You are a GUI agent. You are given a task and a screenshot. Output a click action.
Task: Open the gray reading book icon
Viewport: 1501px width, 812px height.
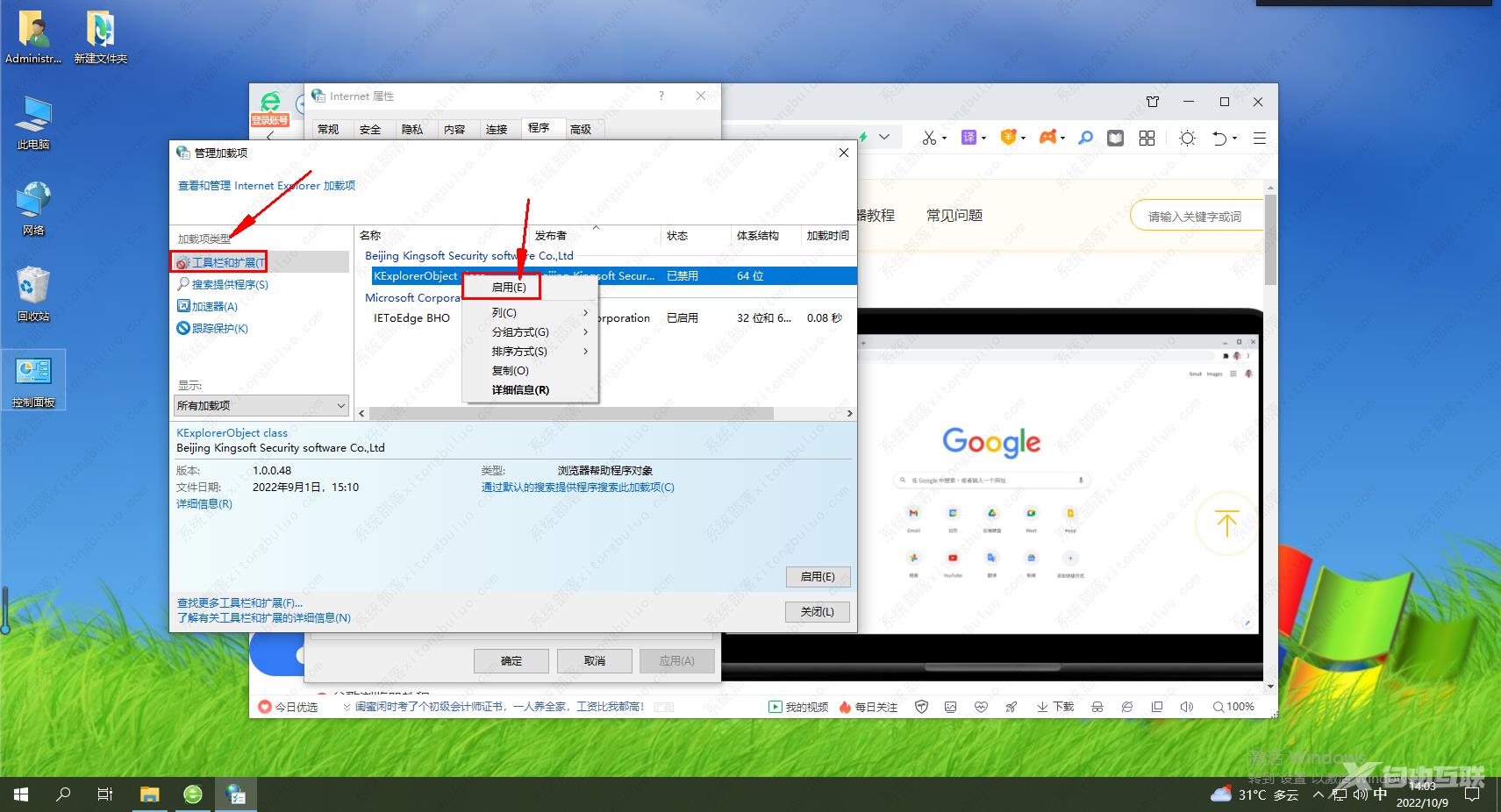[x=1115, y=138]
